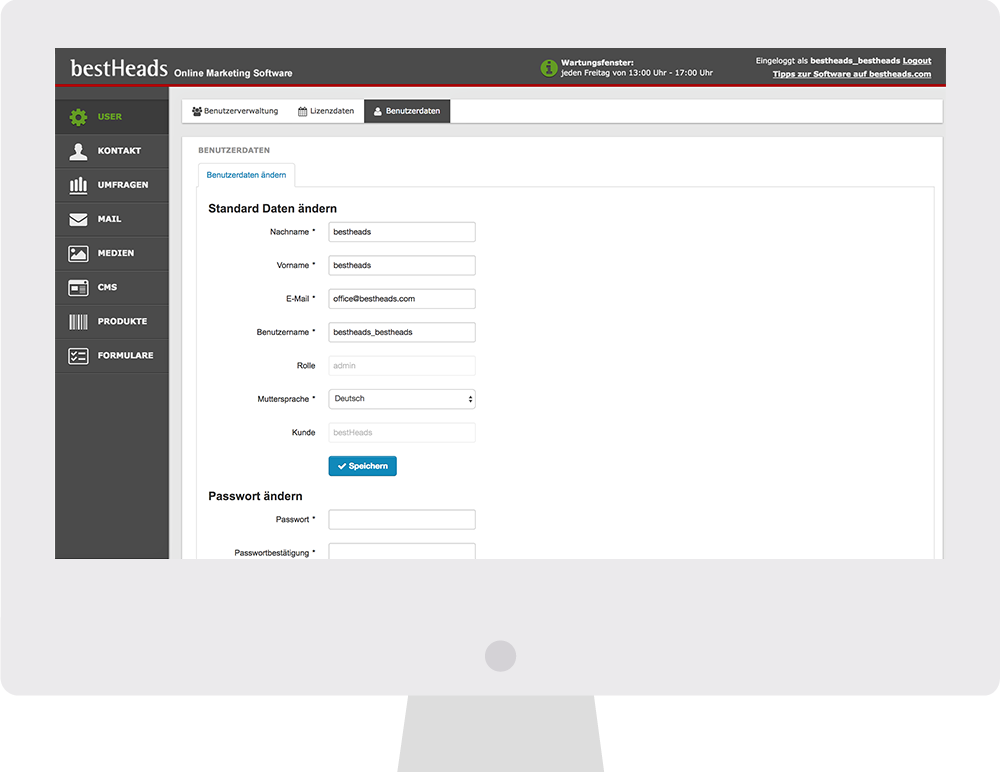Click the users icon beside Benutzerverwaltung
The width and height of the screenshot is (1000, 772).
197,112
